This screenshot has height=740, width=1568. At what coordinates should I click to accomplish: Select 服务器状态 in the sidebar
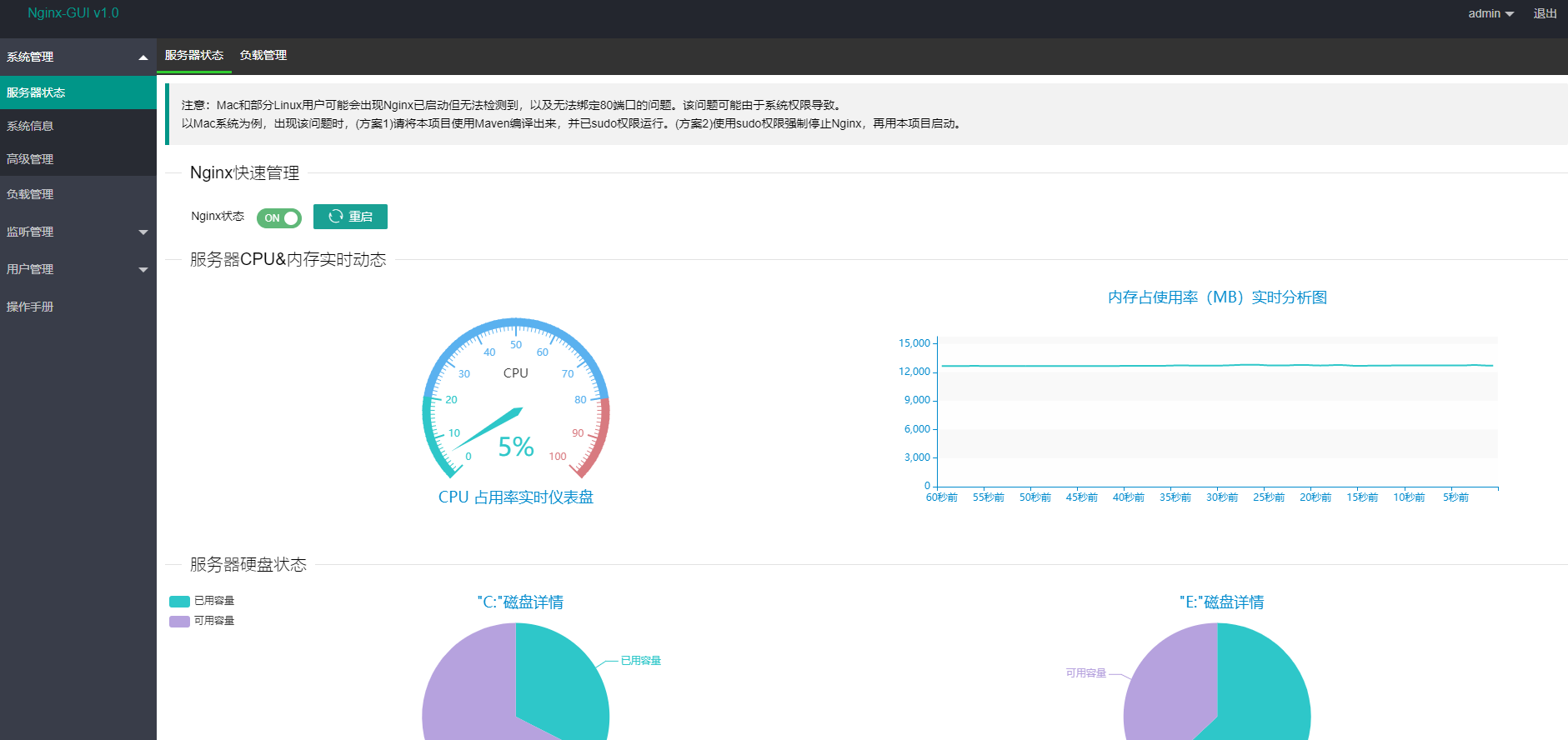click(x=78, y=92)
